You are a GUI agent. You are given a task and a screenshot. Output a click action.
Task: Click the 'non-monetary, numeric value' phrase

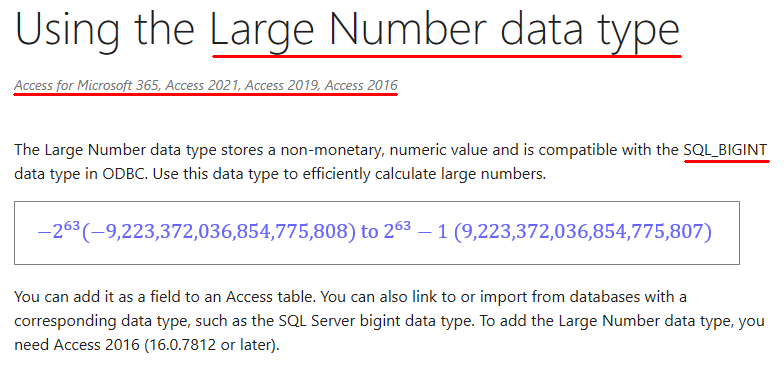point(382,150)
